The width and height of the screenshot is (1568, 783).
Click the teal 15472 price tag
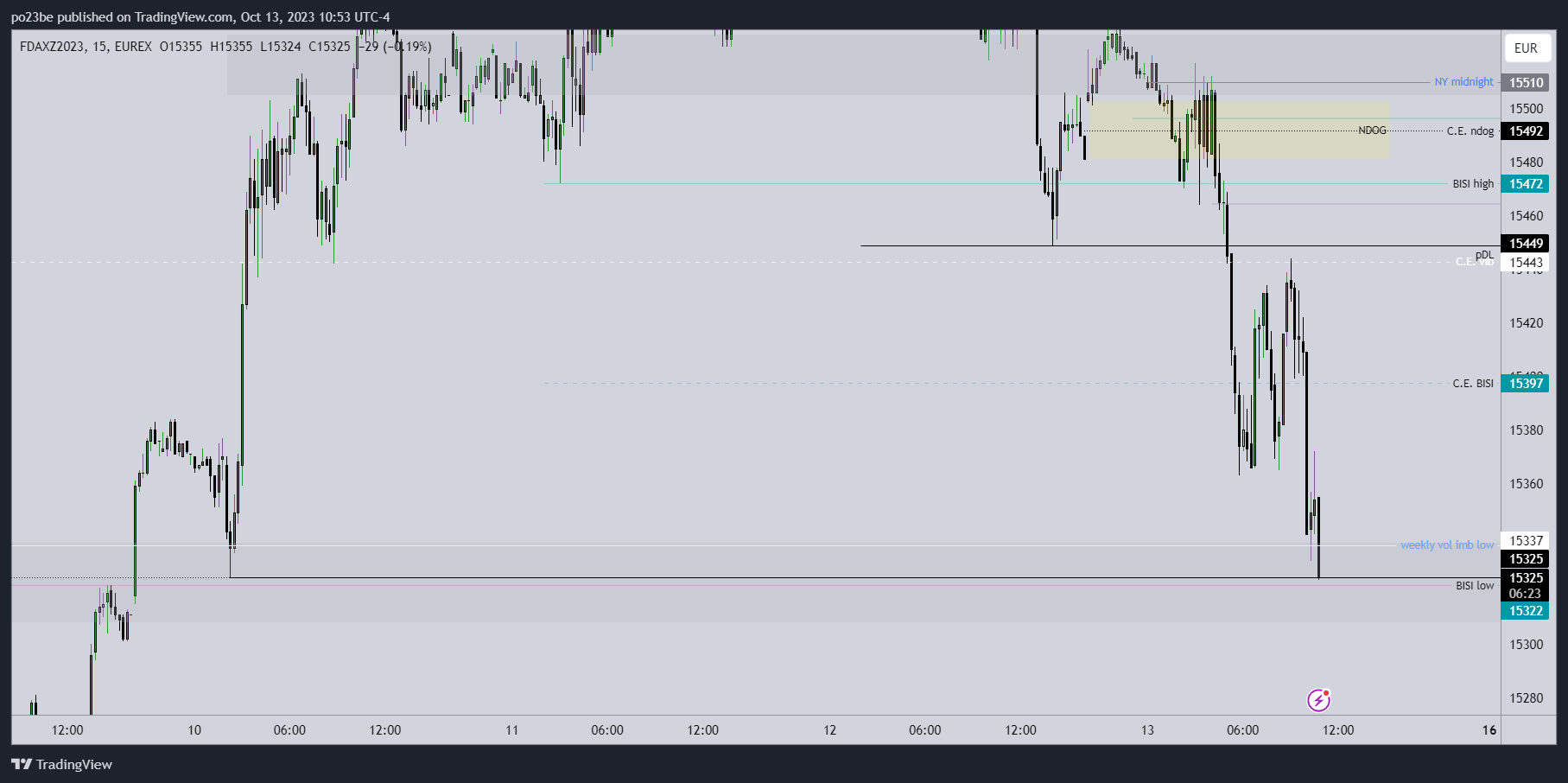[x=1526, y=184]
